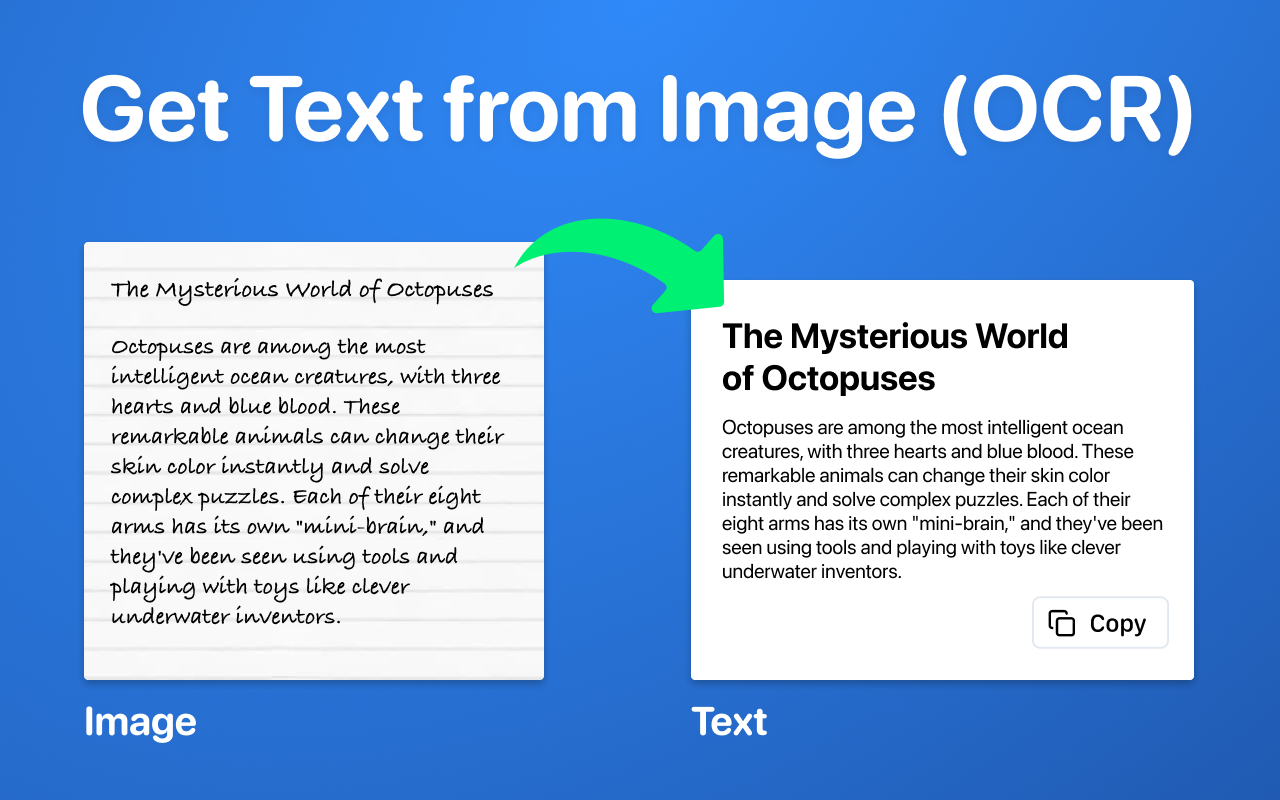Expand the Mysterious World of Octopuses heading

click(x=894, y=357)
